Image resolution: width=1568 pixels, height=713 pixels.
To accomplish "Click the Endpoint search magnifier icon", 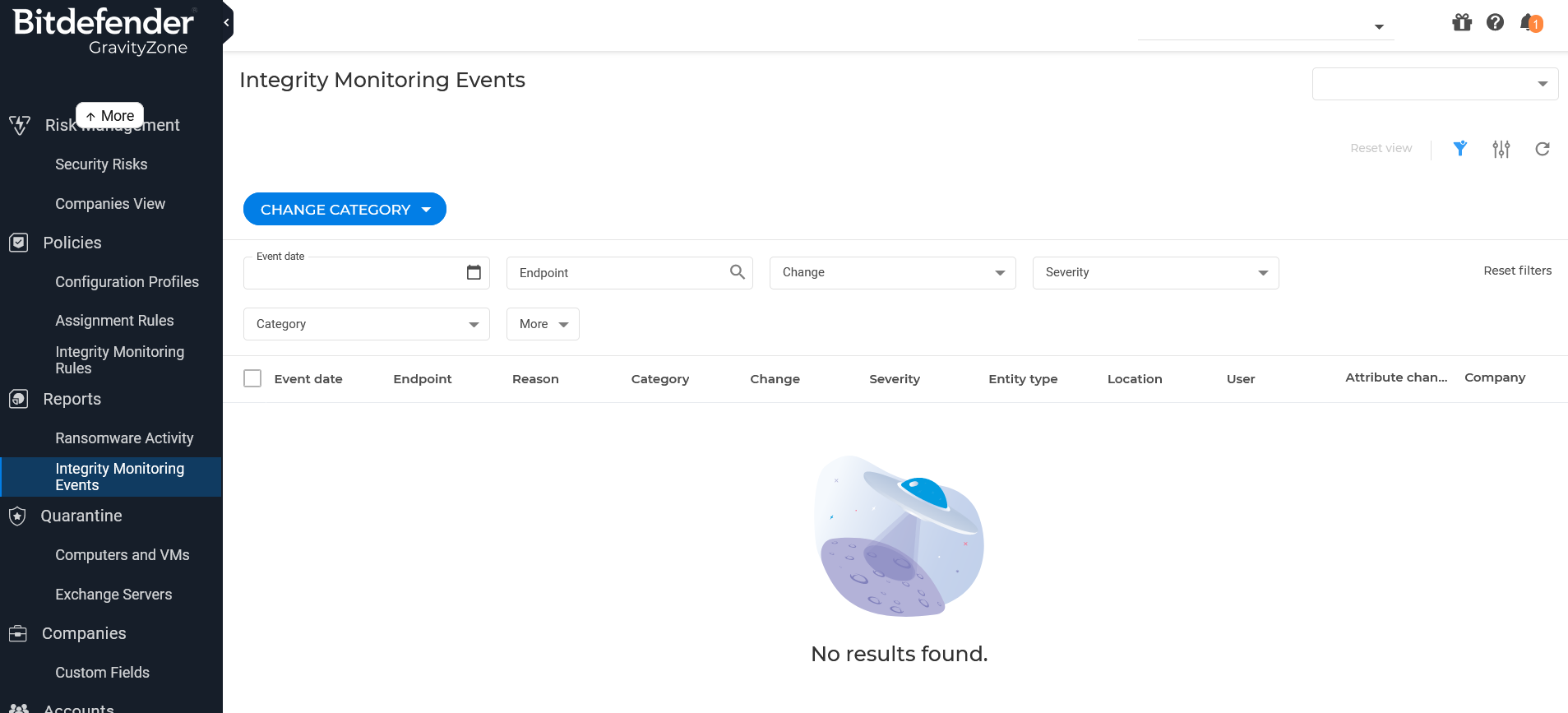I will [737, 272].
